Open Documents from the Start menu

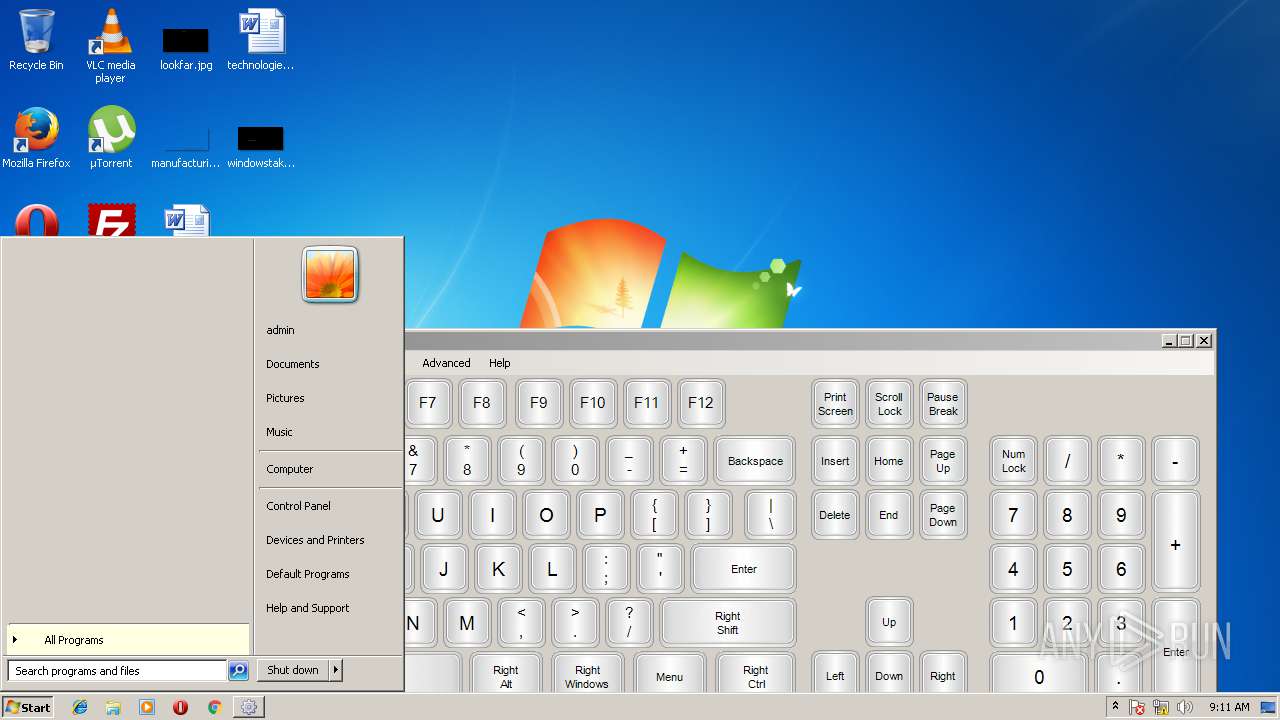point(330,364)
